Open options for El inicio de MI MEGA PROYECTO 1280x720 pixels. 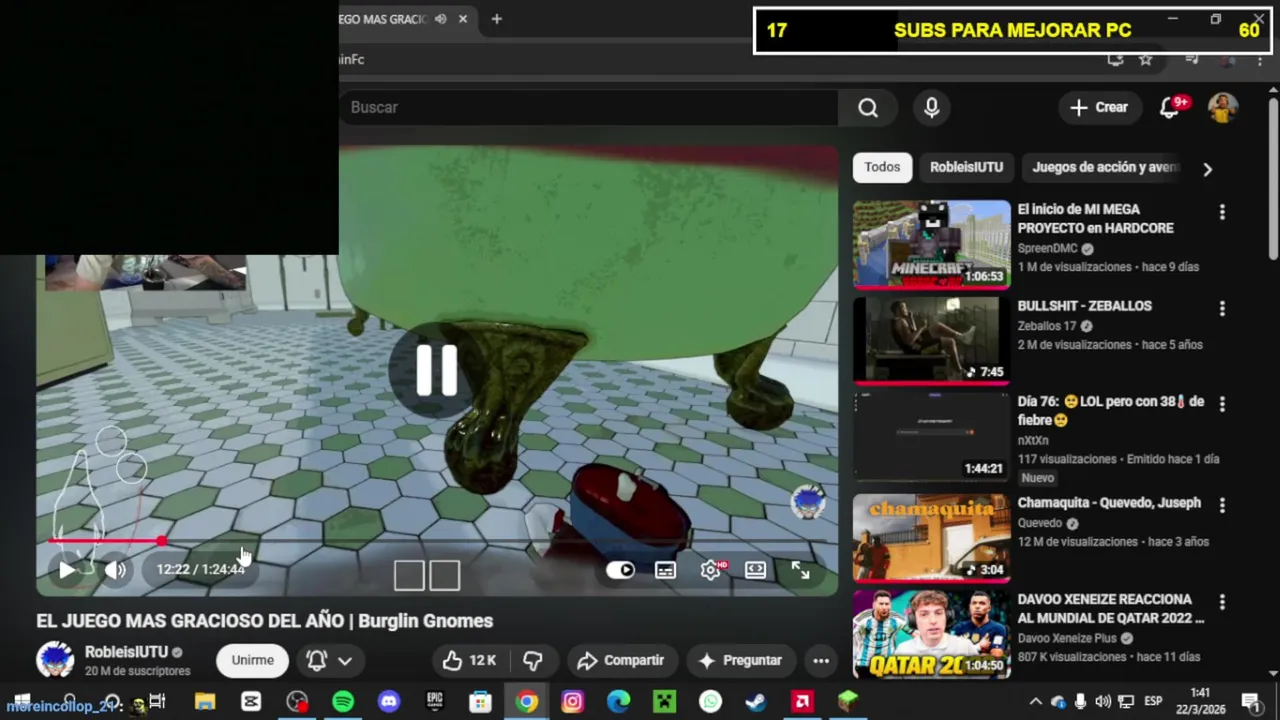coord(1222,212)
